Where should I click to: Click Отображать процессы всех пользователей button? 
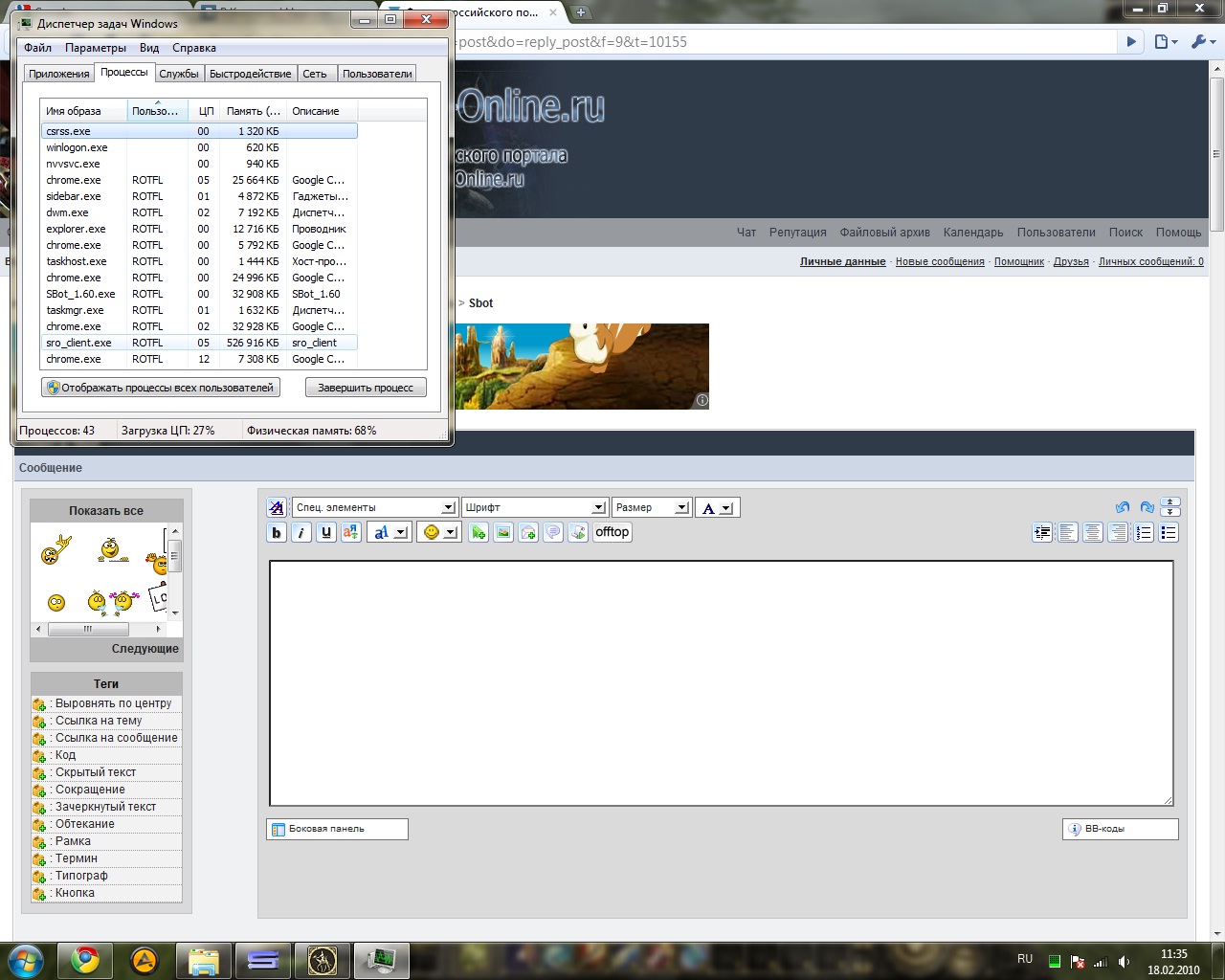click(161, 388)
